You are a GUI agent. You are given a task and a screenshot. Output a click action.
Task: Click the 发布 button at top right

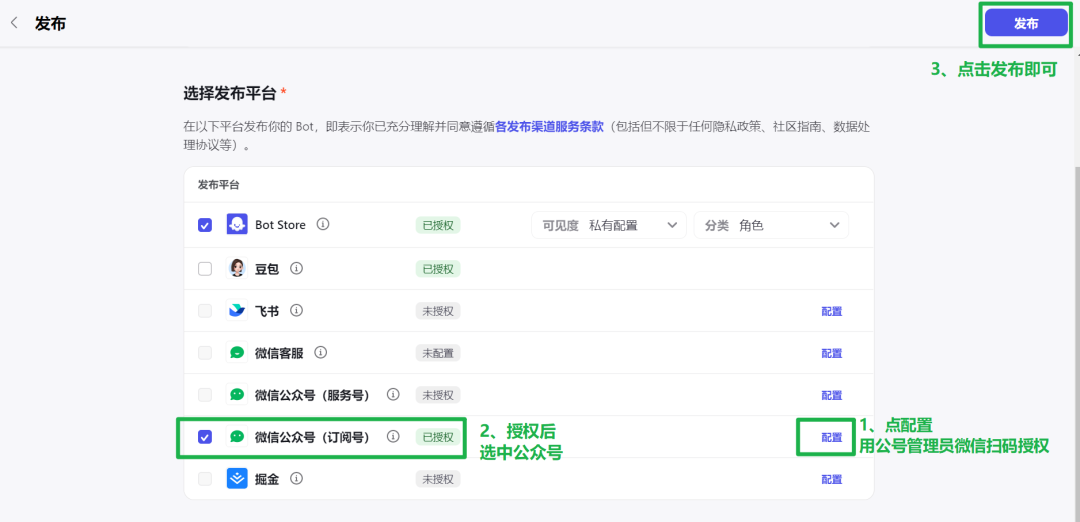1026,23
